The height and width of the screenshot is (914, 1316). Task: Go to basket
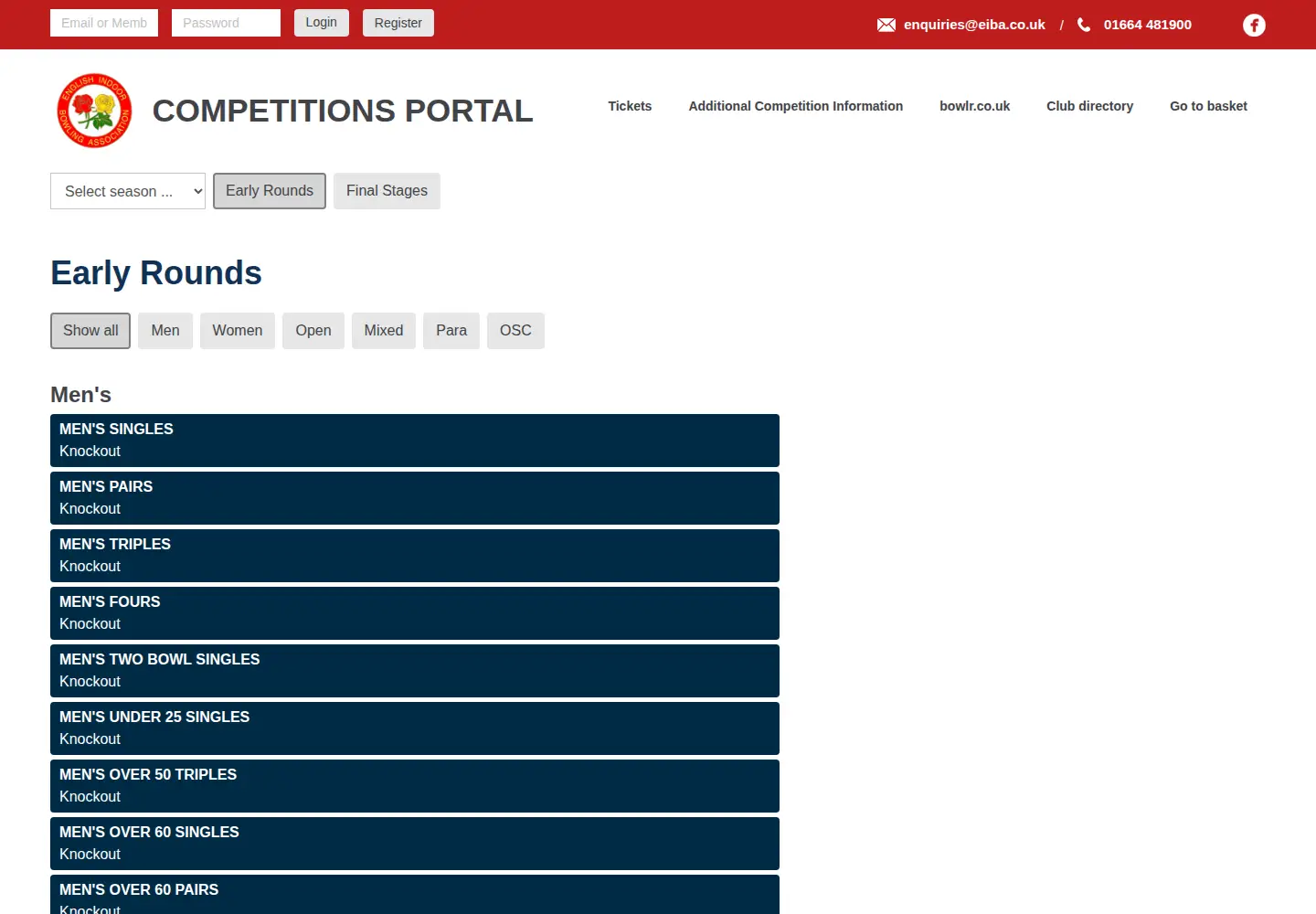(1209, 106)
